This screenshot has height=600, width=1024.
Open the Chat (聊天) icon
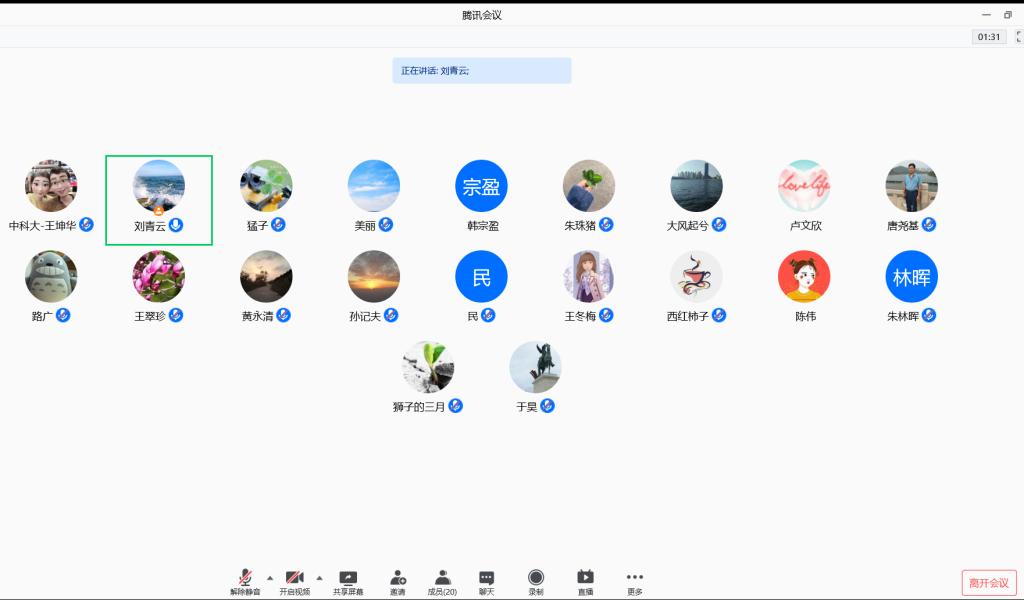[486, 578]
